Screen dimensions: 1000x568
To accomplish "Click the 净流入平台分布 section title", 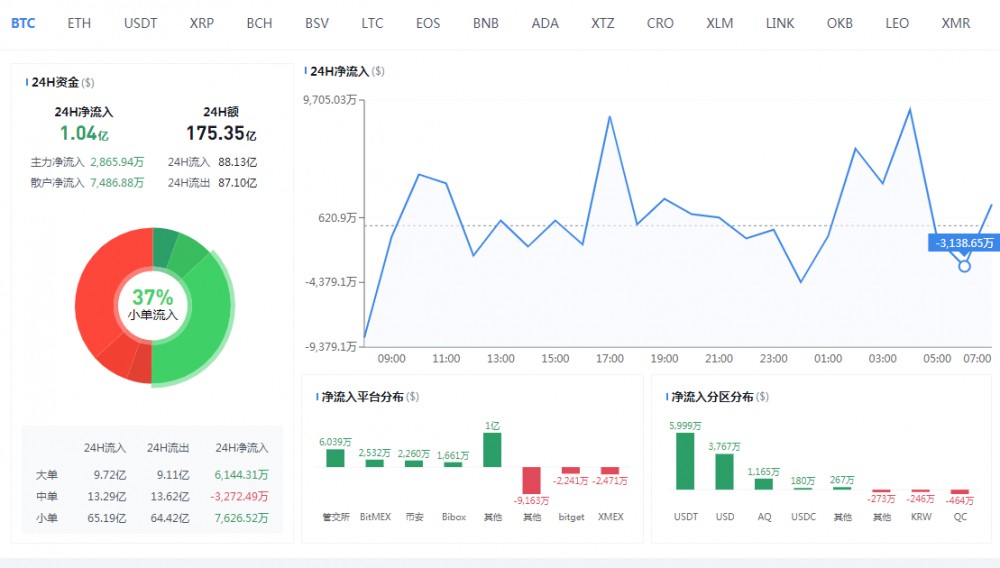I will tap(362, 397).
